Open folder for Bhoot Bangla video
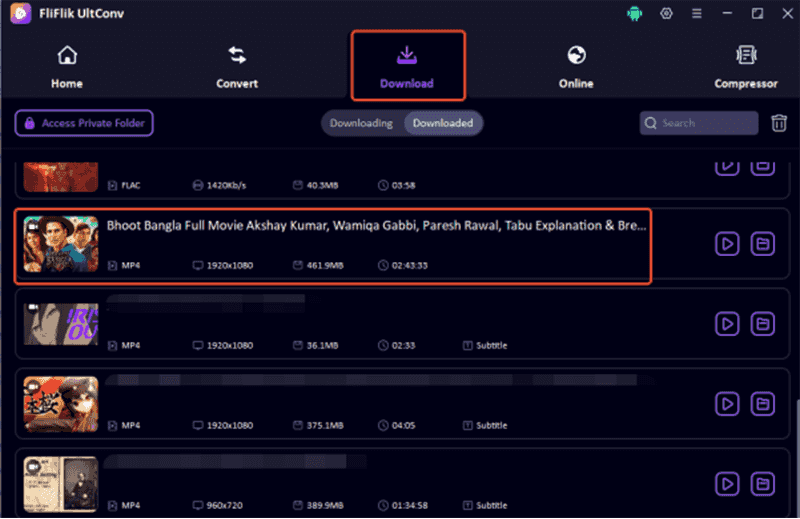The height and width of the screenshot is (519, 800). click(x=762, y=244)
